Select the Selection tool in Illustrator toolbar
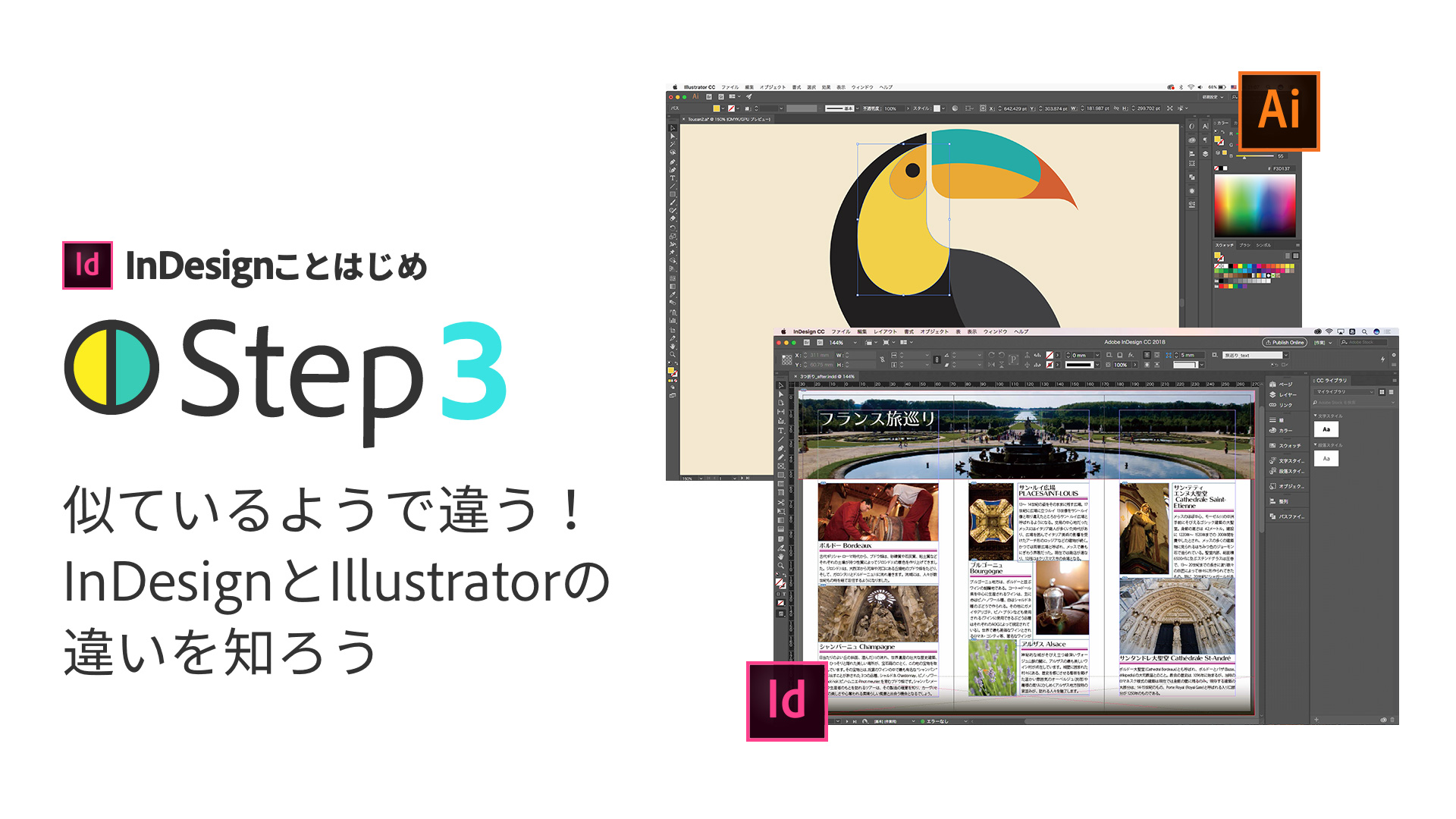This screenshot has width=1456, height=819. click(669, 128)
